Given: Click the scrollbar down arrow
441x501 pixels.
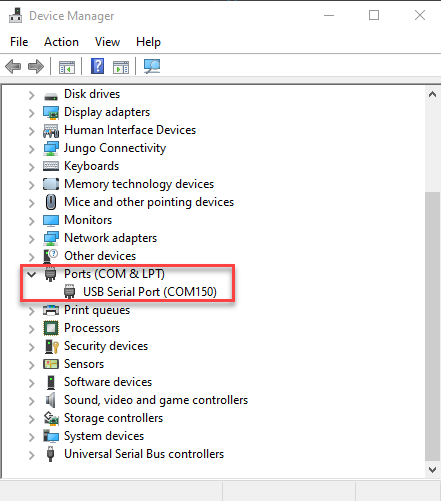Looking at the screenshot, I should [x=433, y=470].
